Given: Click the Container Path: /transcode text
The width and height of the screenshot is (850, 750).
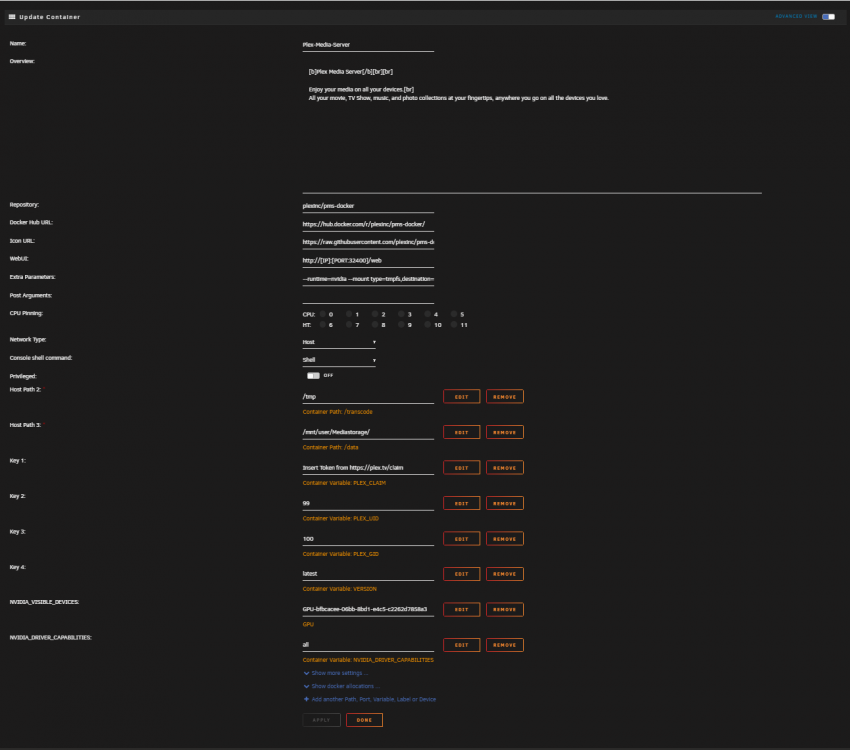Looking at the screenshot, I should pos(337,412).
